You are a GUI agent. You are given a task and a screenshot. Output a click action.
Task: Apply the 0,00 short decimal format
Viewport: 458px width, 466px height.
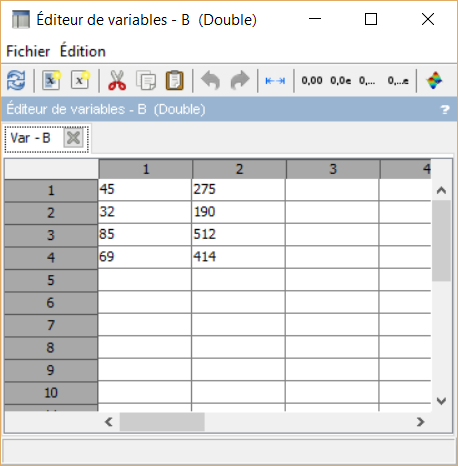click(x=312, y=81)
